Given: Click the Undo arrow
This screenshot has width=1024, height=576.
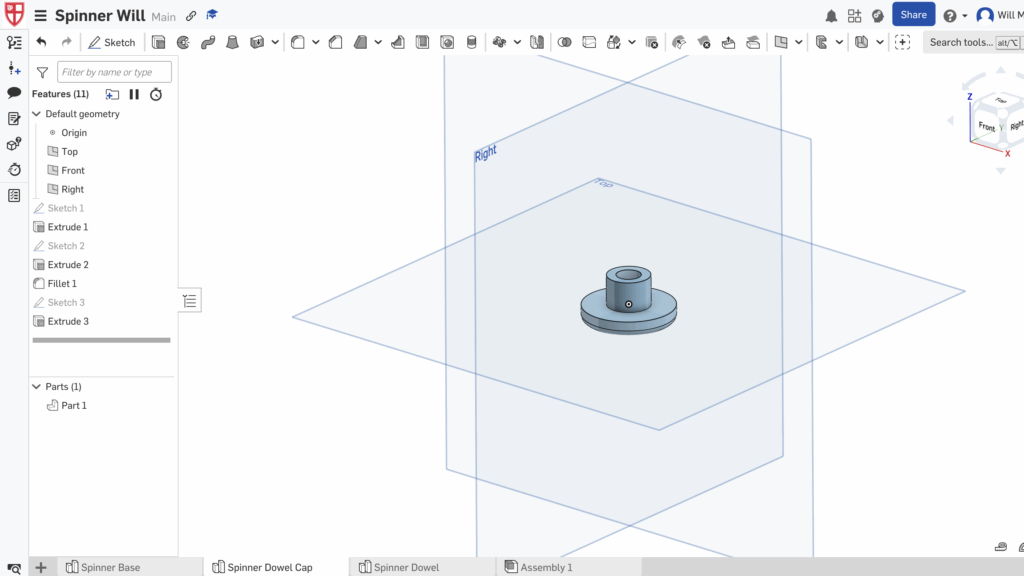Looking at the screenshot, I should (41, 42).
